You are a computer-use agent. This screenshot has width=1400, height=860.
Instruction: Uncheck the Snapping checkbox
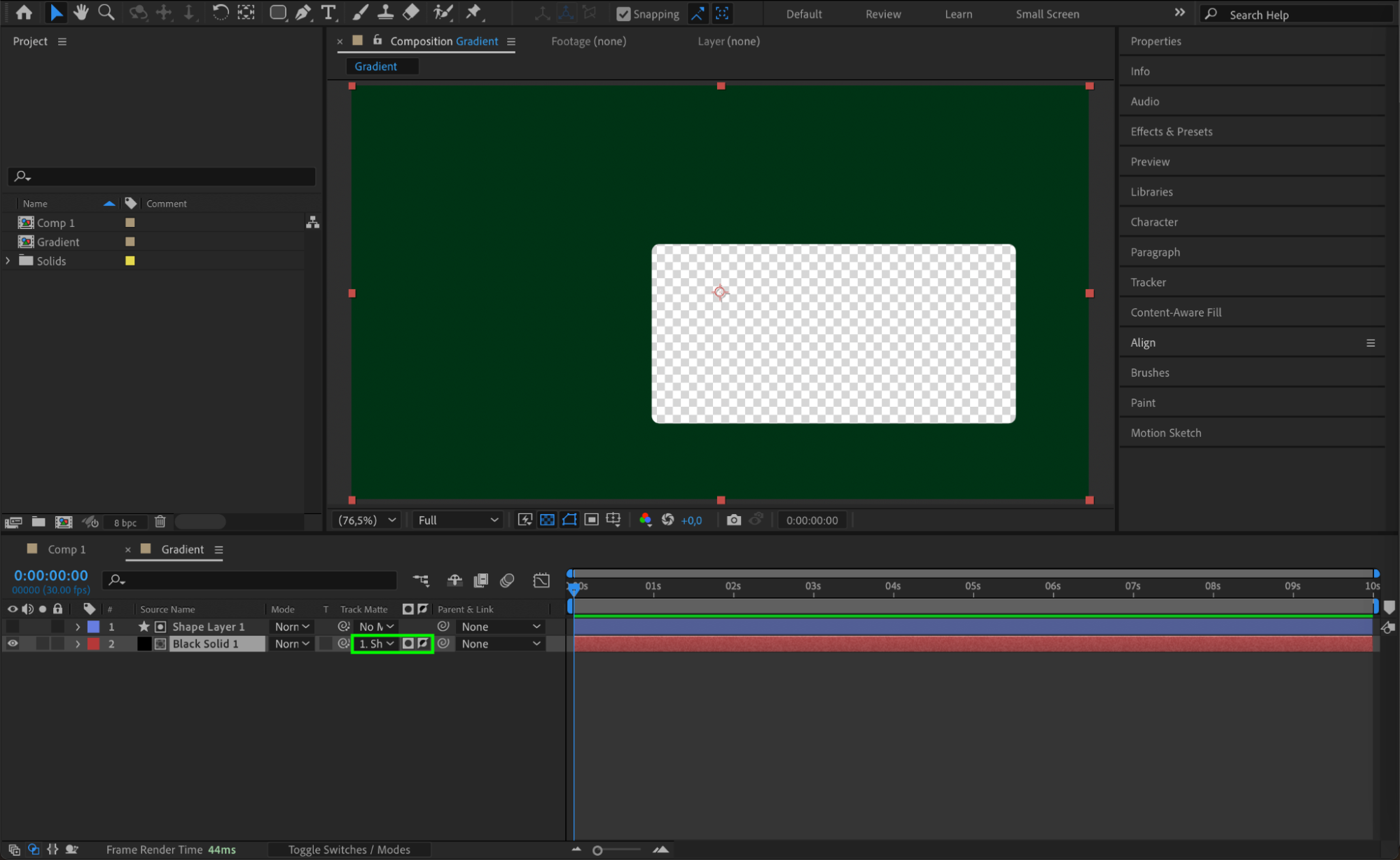tap(623, 14)
